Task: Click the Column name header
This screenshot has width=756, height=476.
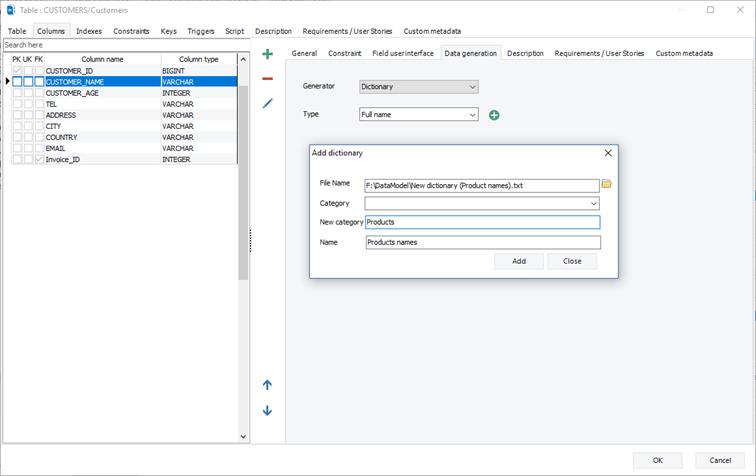Action: coord(102,59)
